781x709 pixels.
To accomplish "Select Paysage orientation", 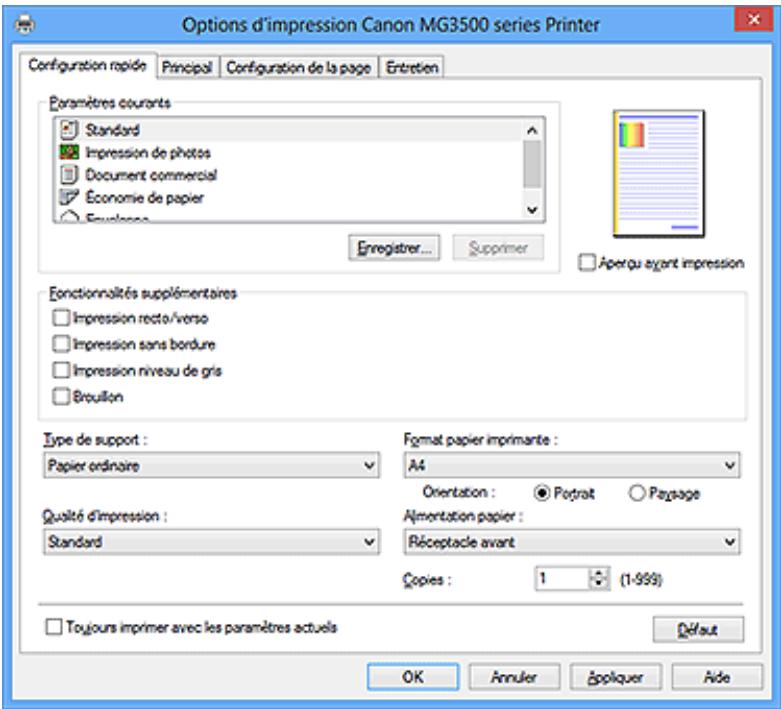I will (637, 493).
